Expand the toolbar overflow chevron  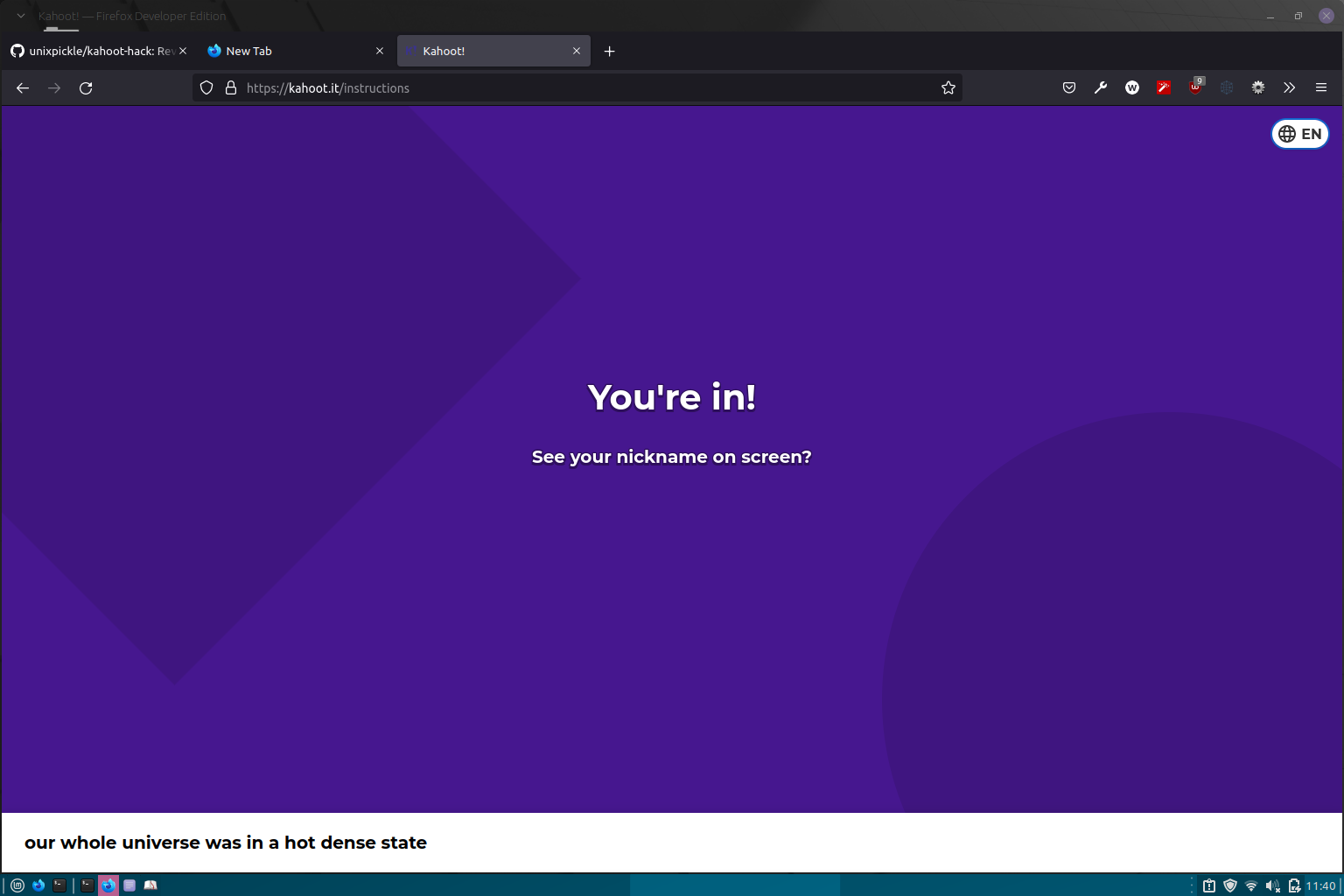(1289, 87)
